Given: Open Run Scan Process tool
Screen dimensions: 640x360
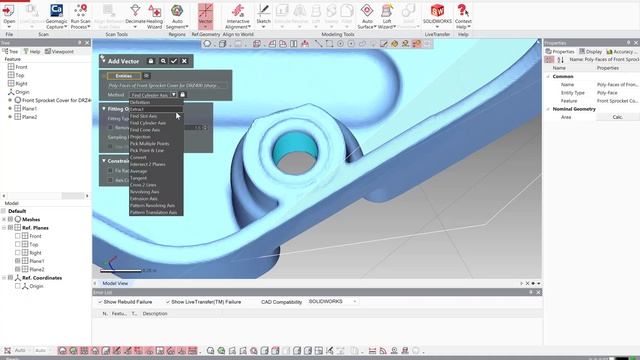Looking at the screenshot, I should click(x=80, y=16).
